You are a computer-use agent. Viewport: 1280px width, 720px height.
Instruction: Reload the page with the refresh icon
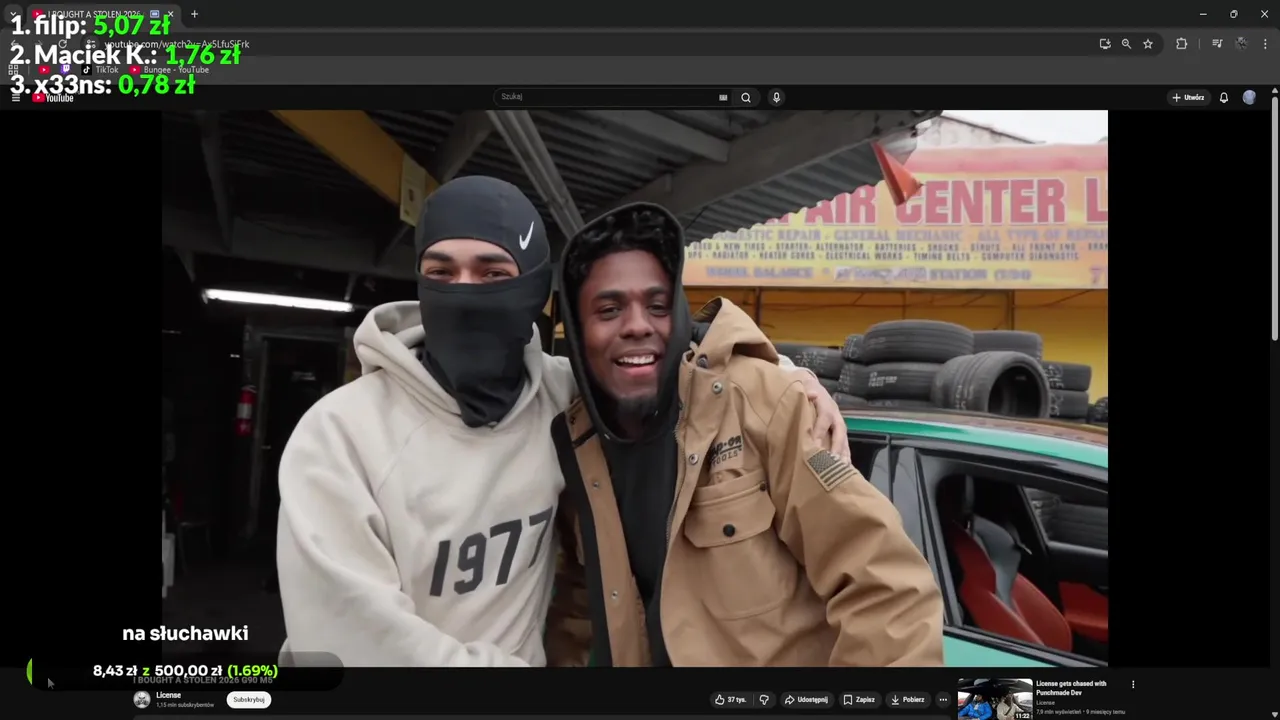pyautogui.click(x=62, y=44)
